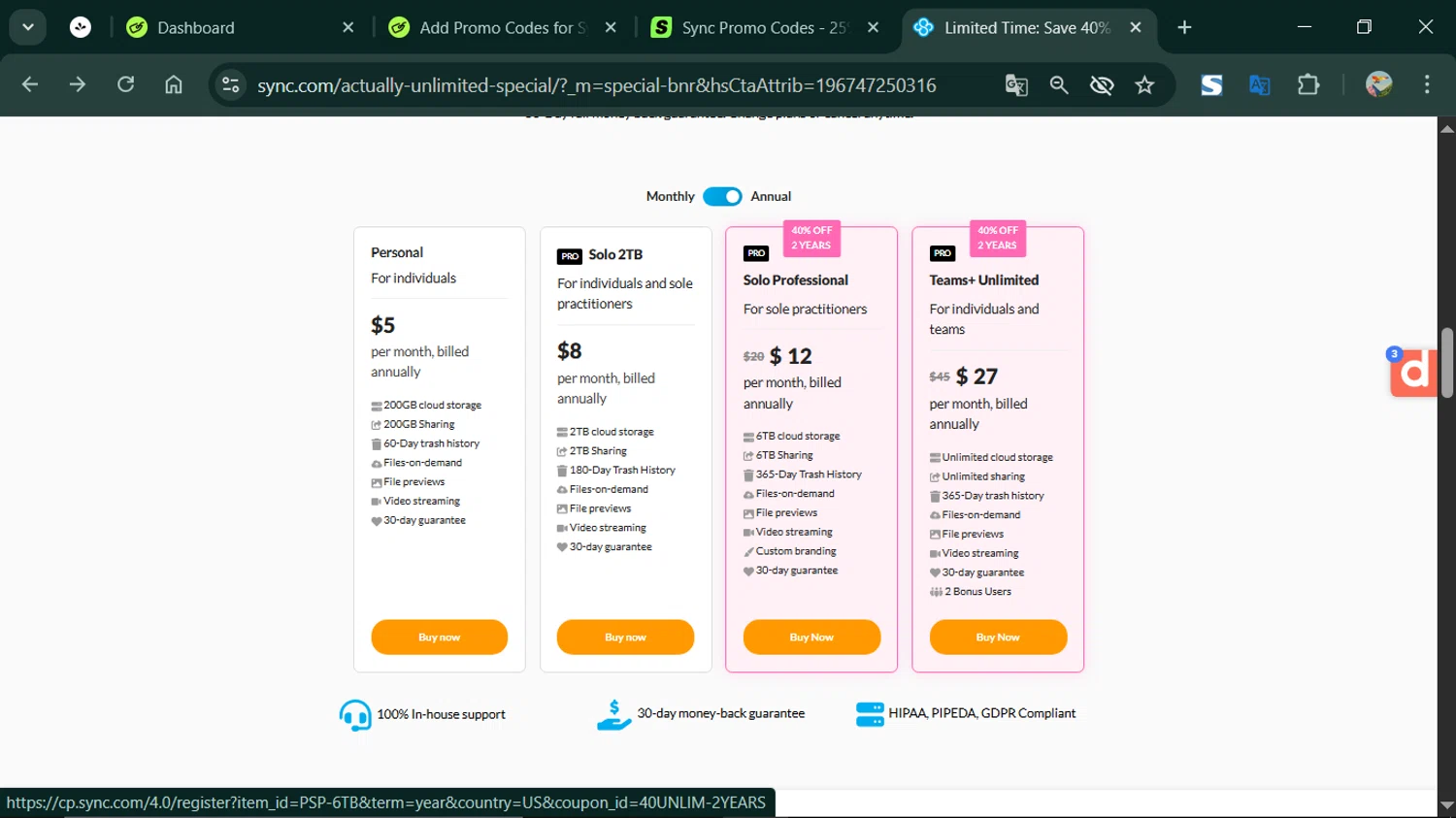Viewport: 1456px width, 818px height.
Task: Toggle the Monthly/Annual billing switch
Action: [722, 196]
